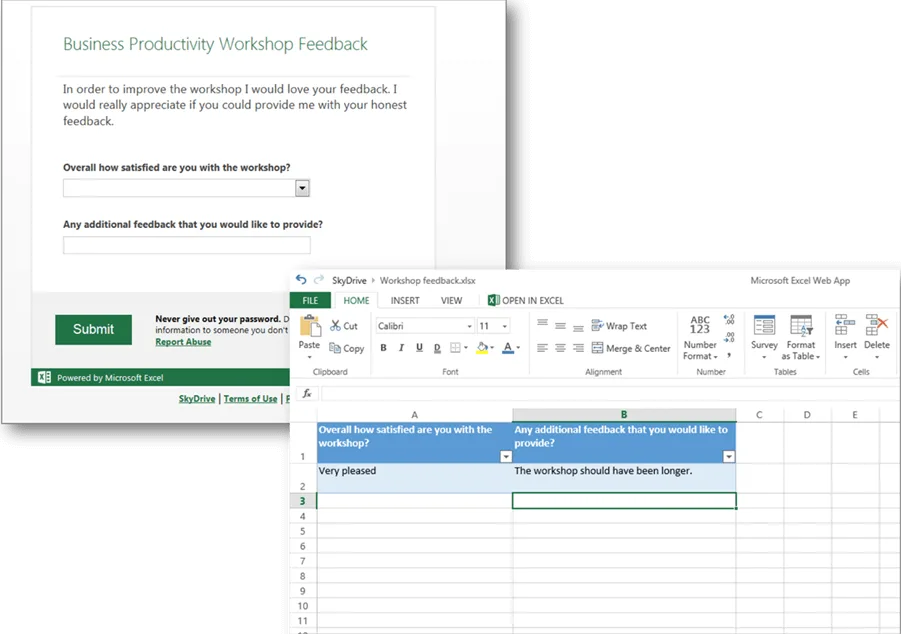This screenshot has width=901, height=634.
Task: Toggle Bold formatting
Action: click(383, 348)
